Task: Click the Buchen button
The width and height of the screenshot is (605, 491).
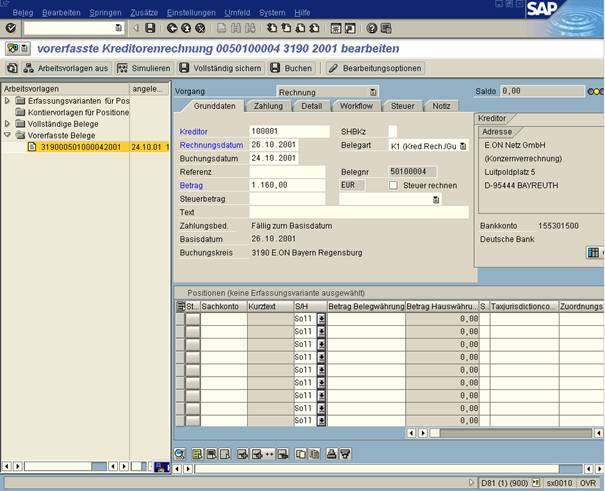Action: (291, 68)
